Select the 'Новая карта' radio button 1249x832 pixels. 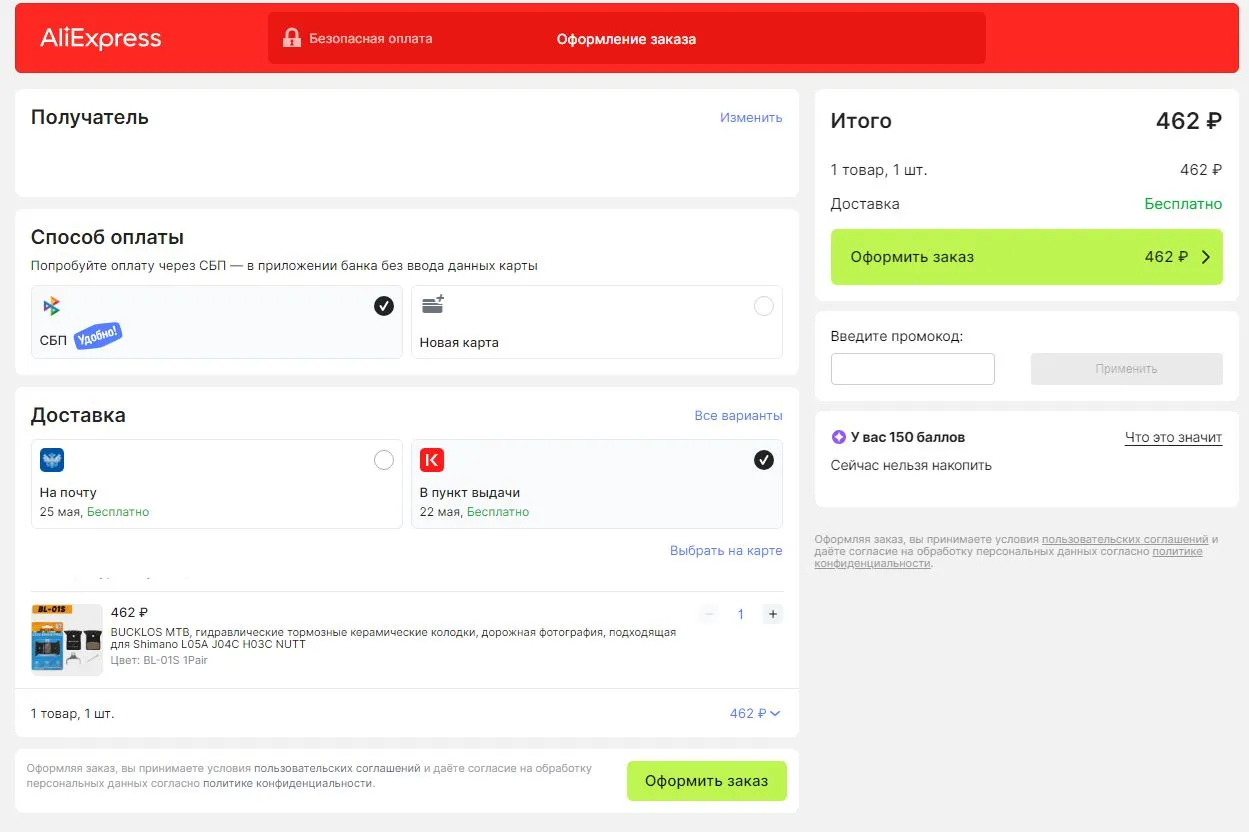pos(764,306)
